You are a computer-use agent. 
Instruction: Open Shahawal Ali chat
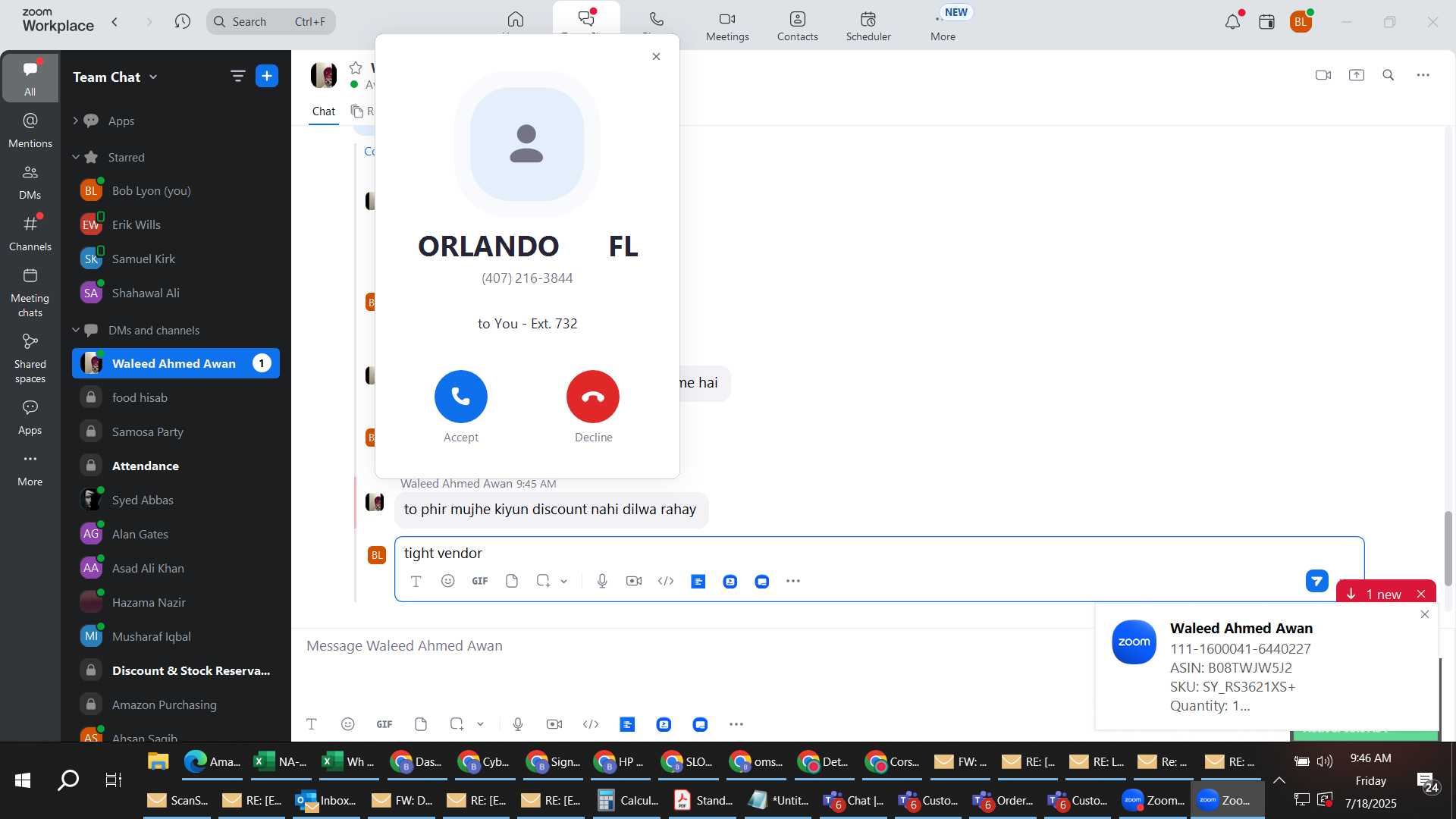176,293
